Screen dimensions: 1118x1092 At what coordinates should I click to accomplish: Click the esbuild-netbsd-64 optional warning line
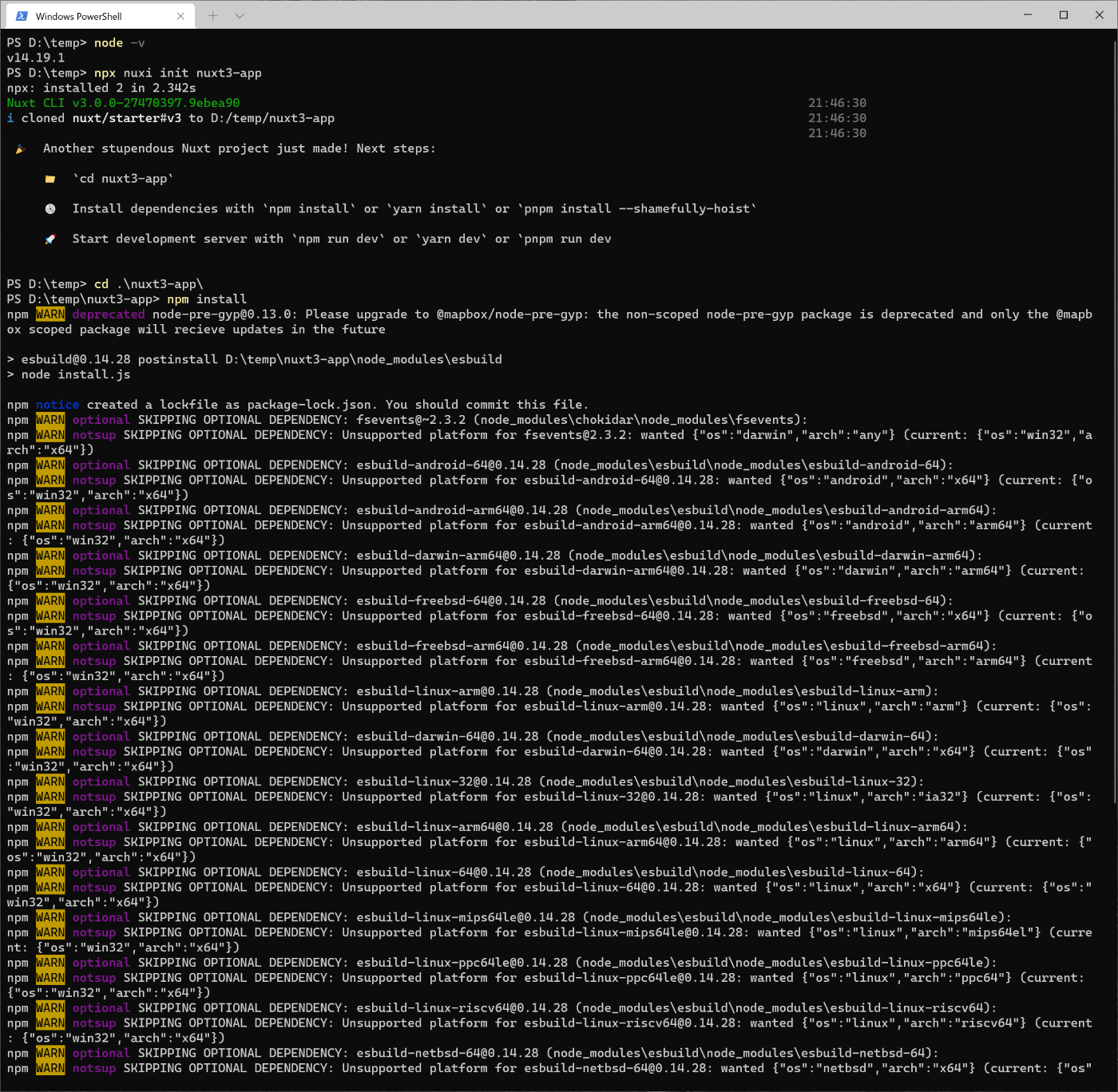tap(473, 1054)
